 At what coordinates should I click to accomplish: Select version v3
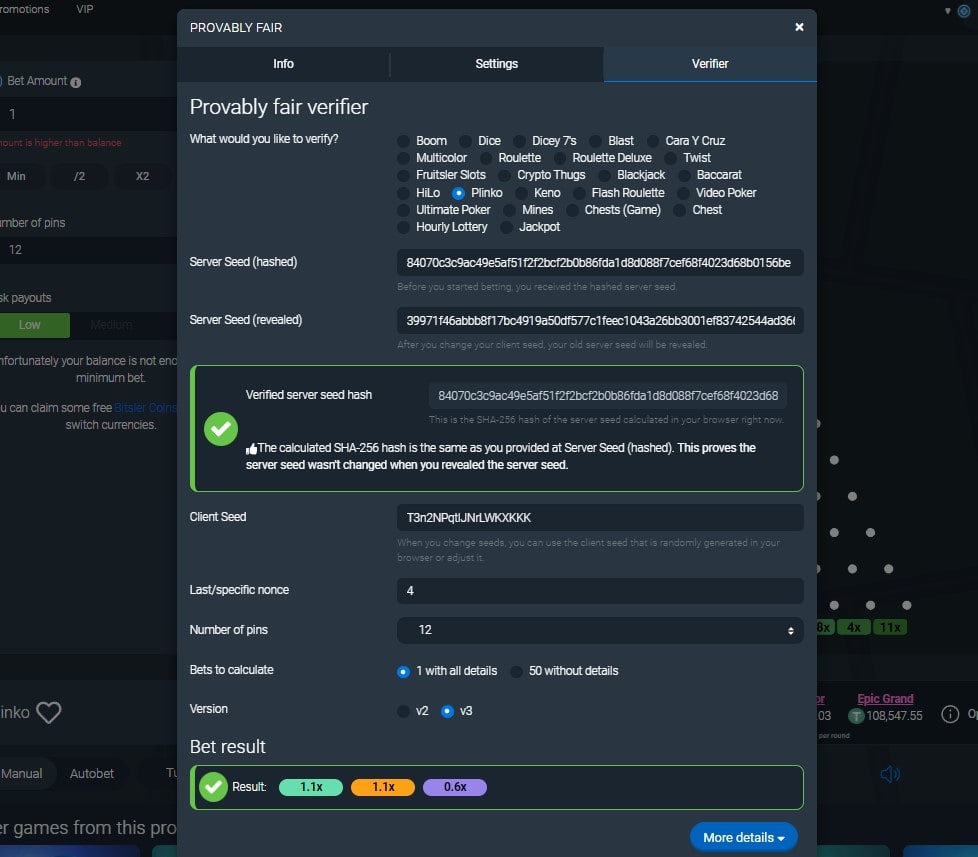447,711
